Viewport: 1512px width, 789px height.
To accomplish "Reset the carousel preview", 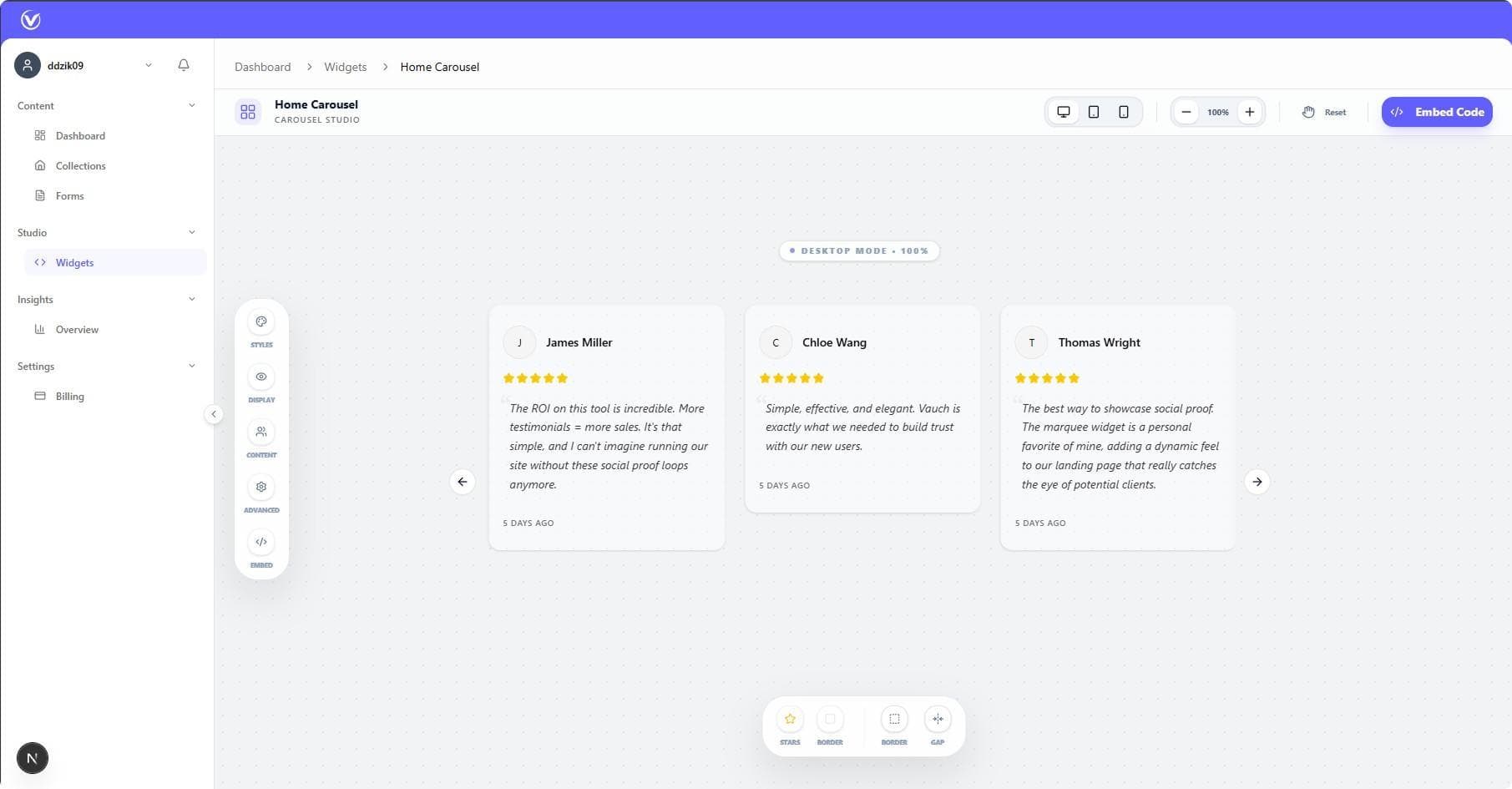I will click(x=1324, y=111).
